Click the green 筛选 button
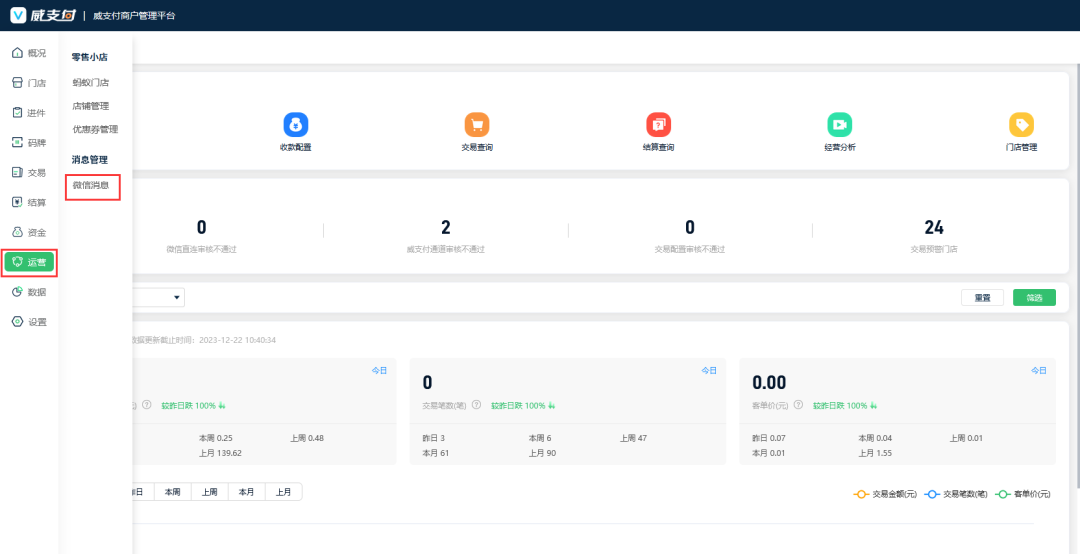 pyautogui.click(x=1033, y=298)
